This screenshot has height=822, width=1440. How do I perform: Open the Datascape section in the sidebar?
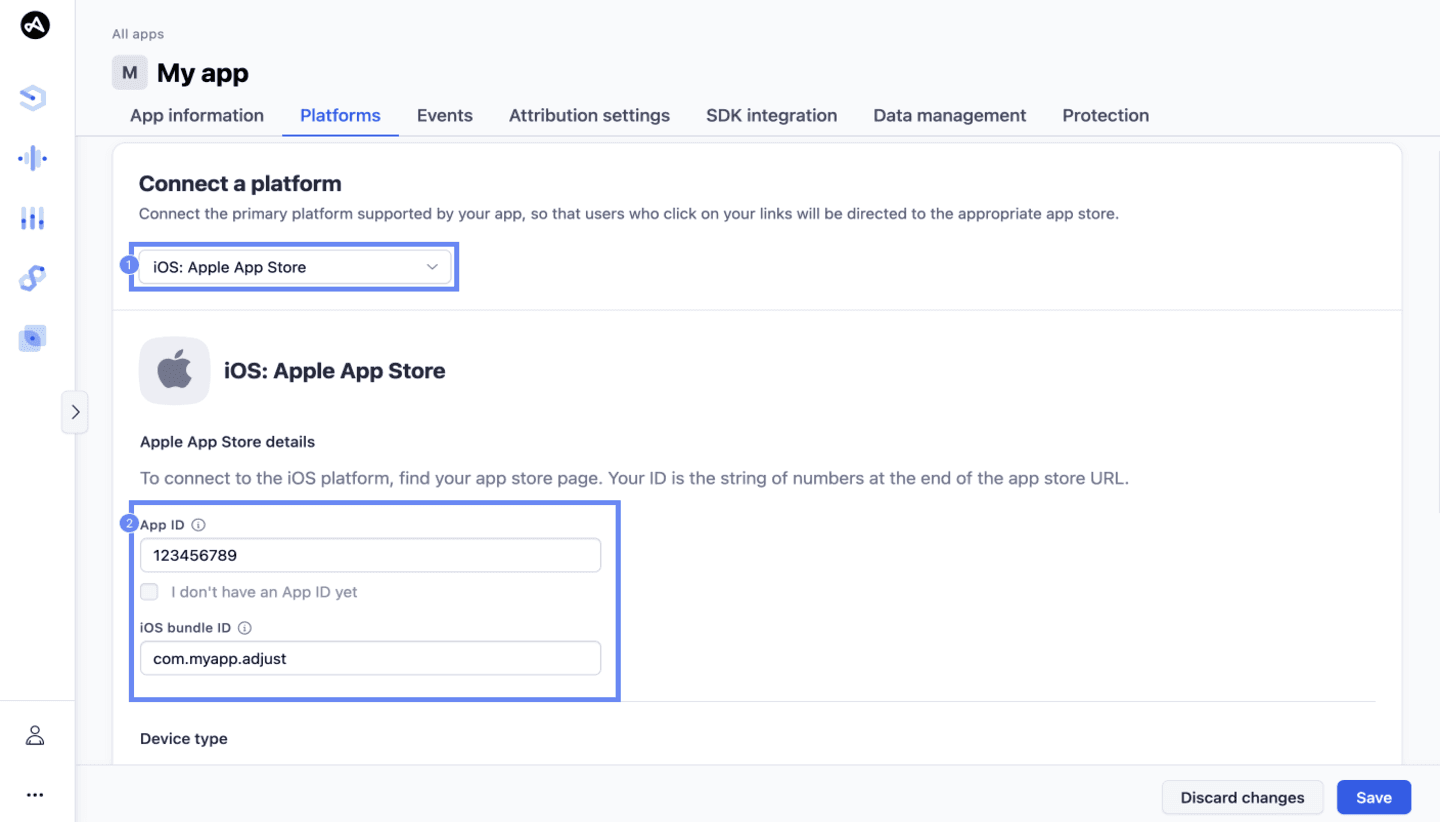(x=32, y=97)
